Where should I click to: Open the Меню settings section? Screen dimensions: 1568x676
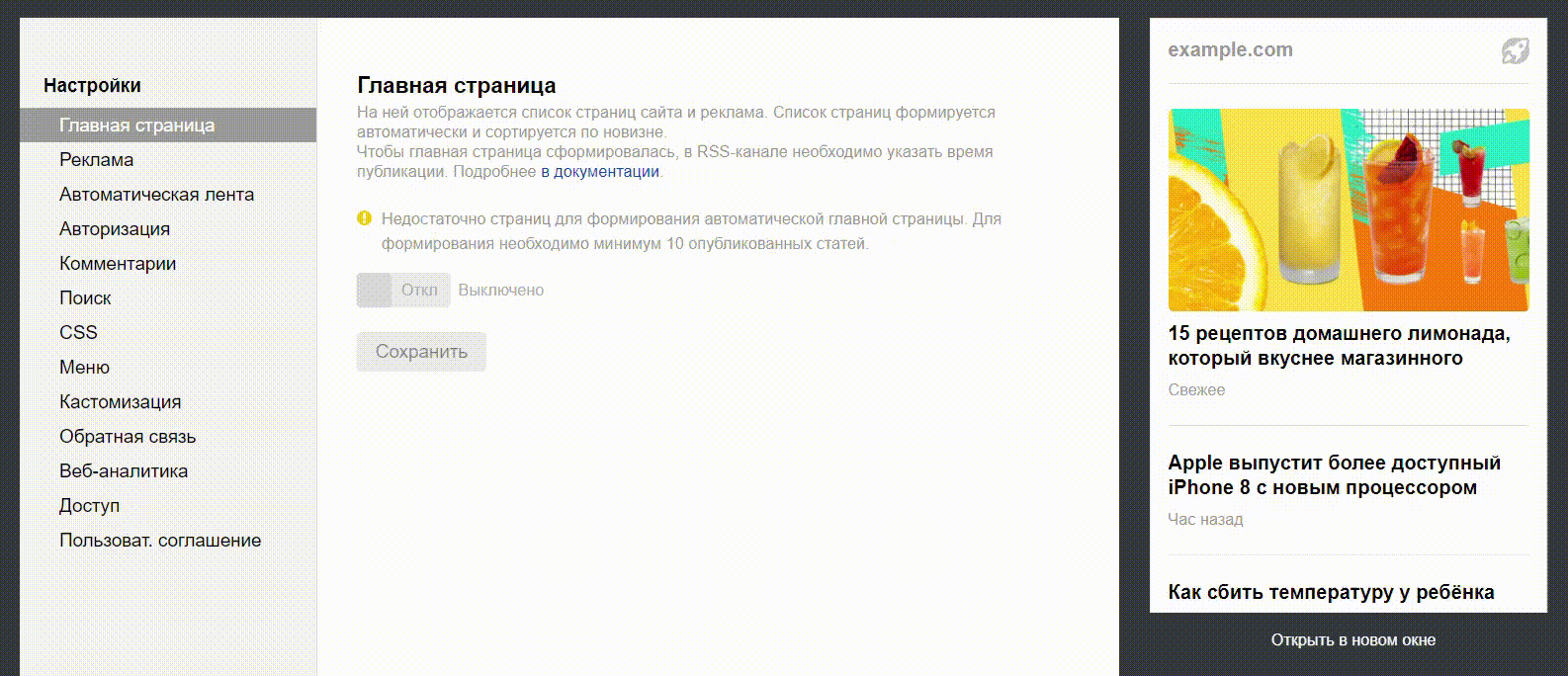(84, 368)
